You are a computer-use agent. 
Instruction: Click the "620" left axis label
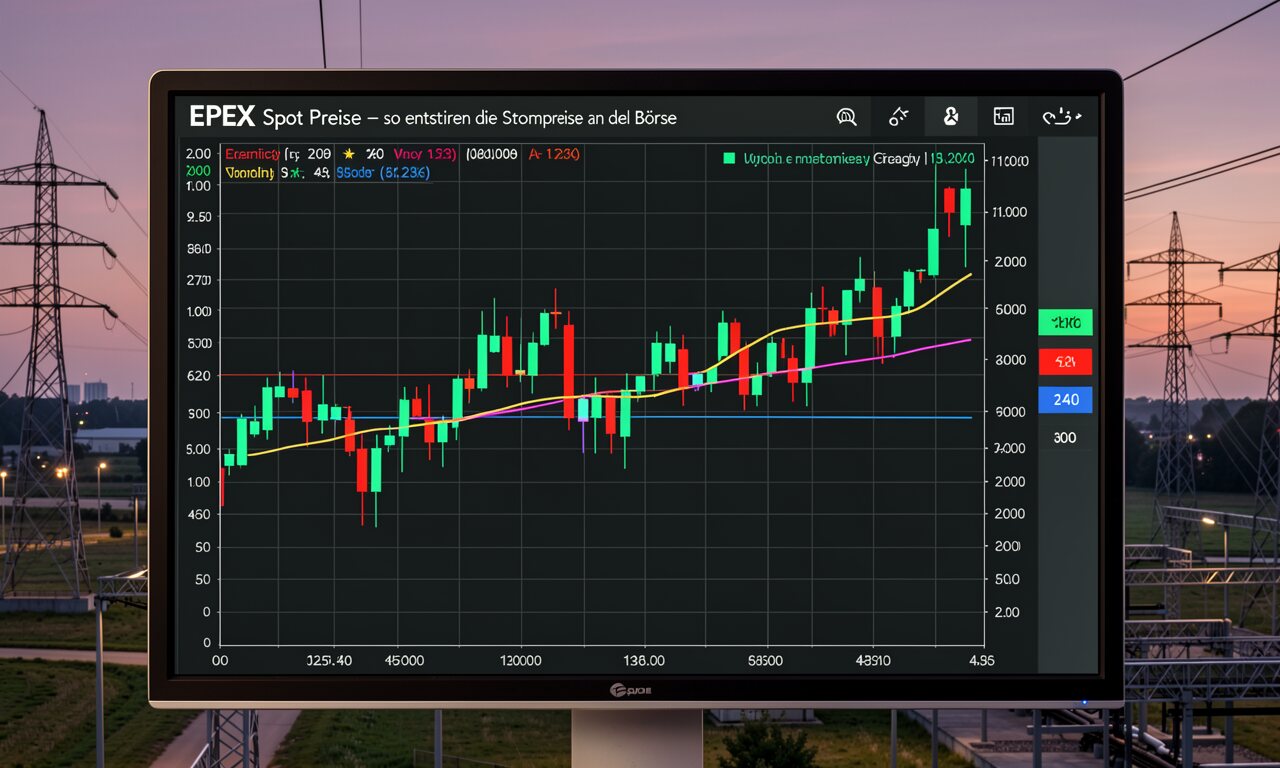(x=198, y=376)
